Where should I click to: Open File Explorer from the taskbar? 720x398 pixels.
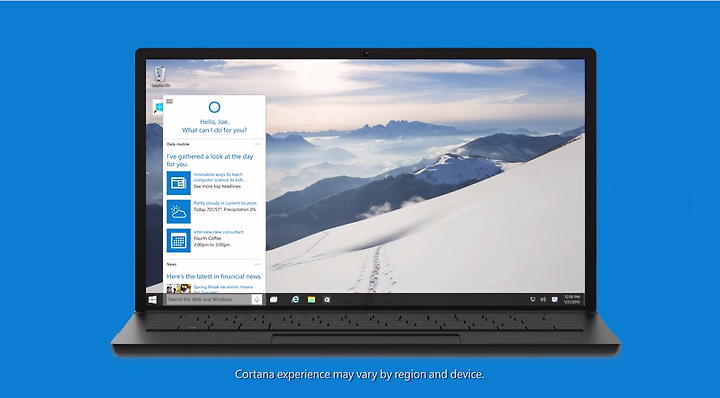[x=311, y=299]
